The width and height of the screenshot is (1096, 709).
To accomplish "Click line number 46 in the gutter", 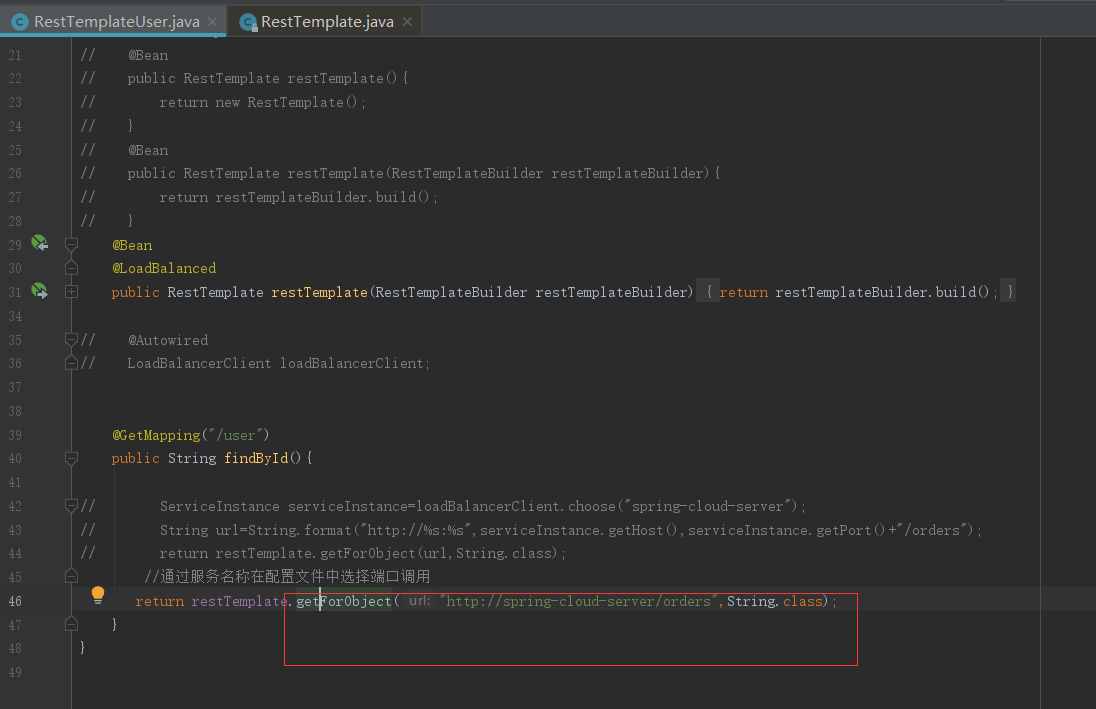I will [x=15, y=601].
